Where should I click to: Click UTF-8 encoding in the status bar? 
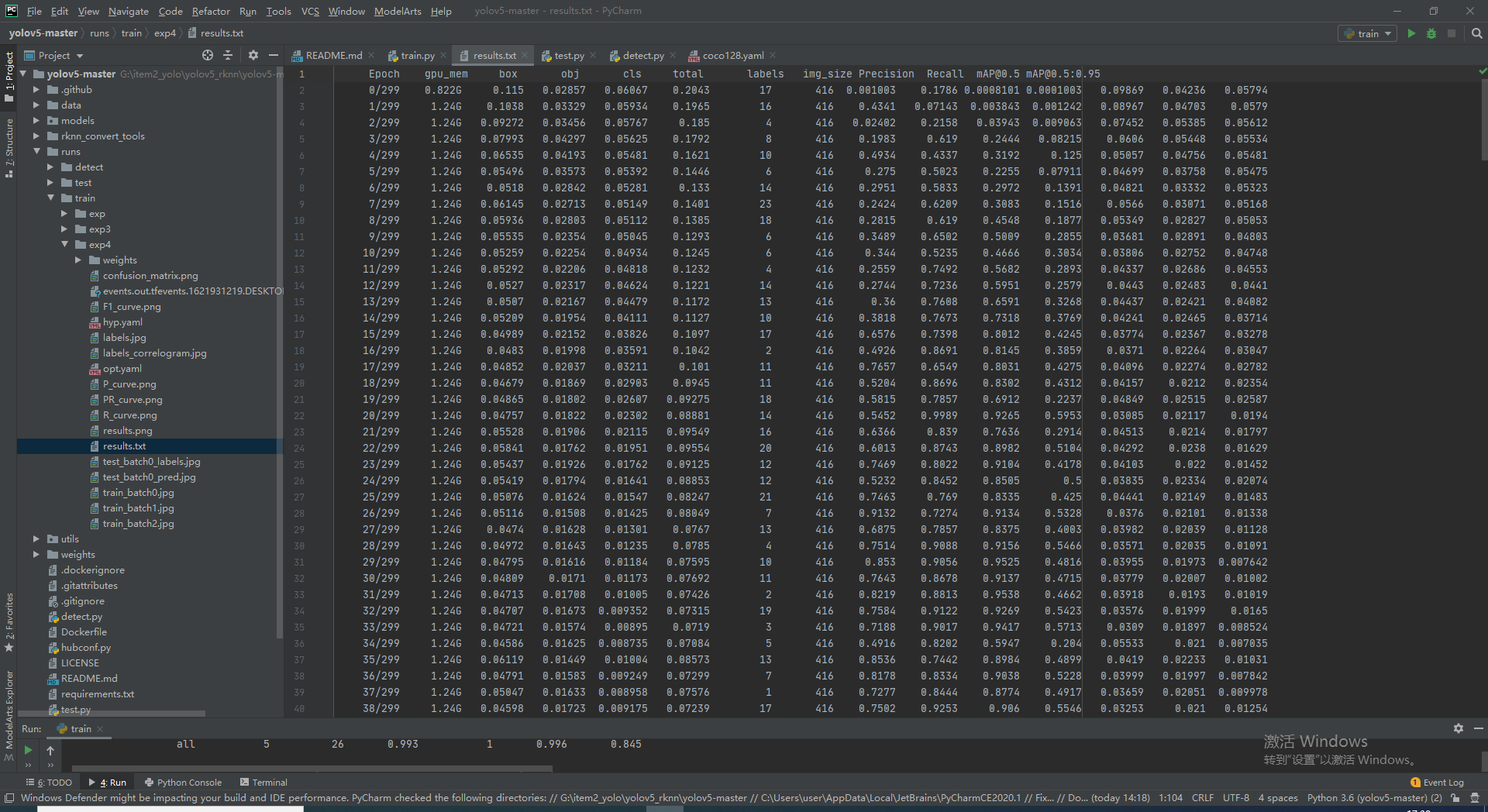click(1236, 798)
